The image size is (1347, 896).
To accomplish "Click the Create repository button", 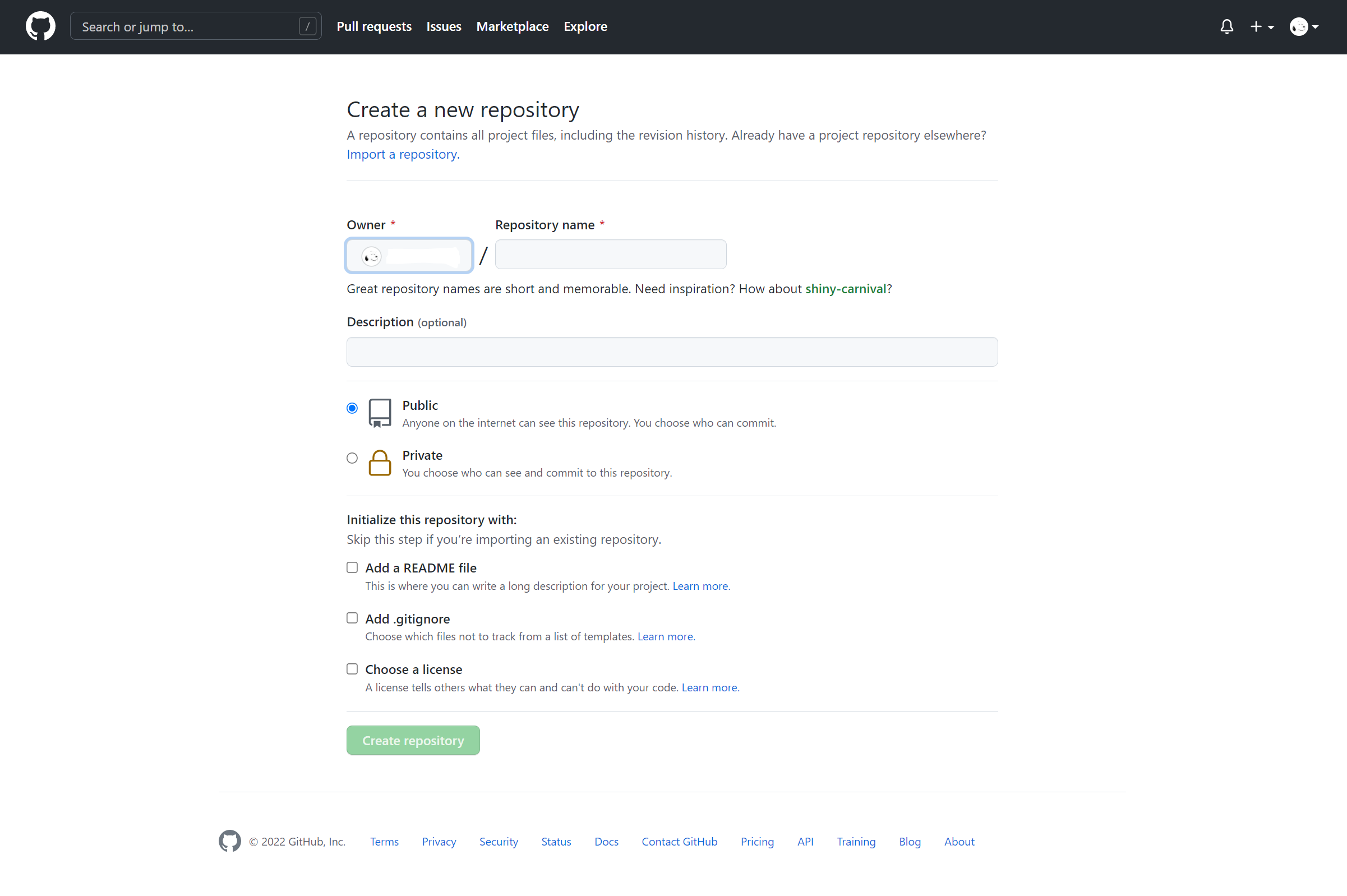I will [413, 740].
